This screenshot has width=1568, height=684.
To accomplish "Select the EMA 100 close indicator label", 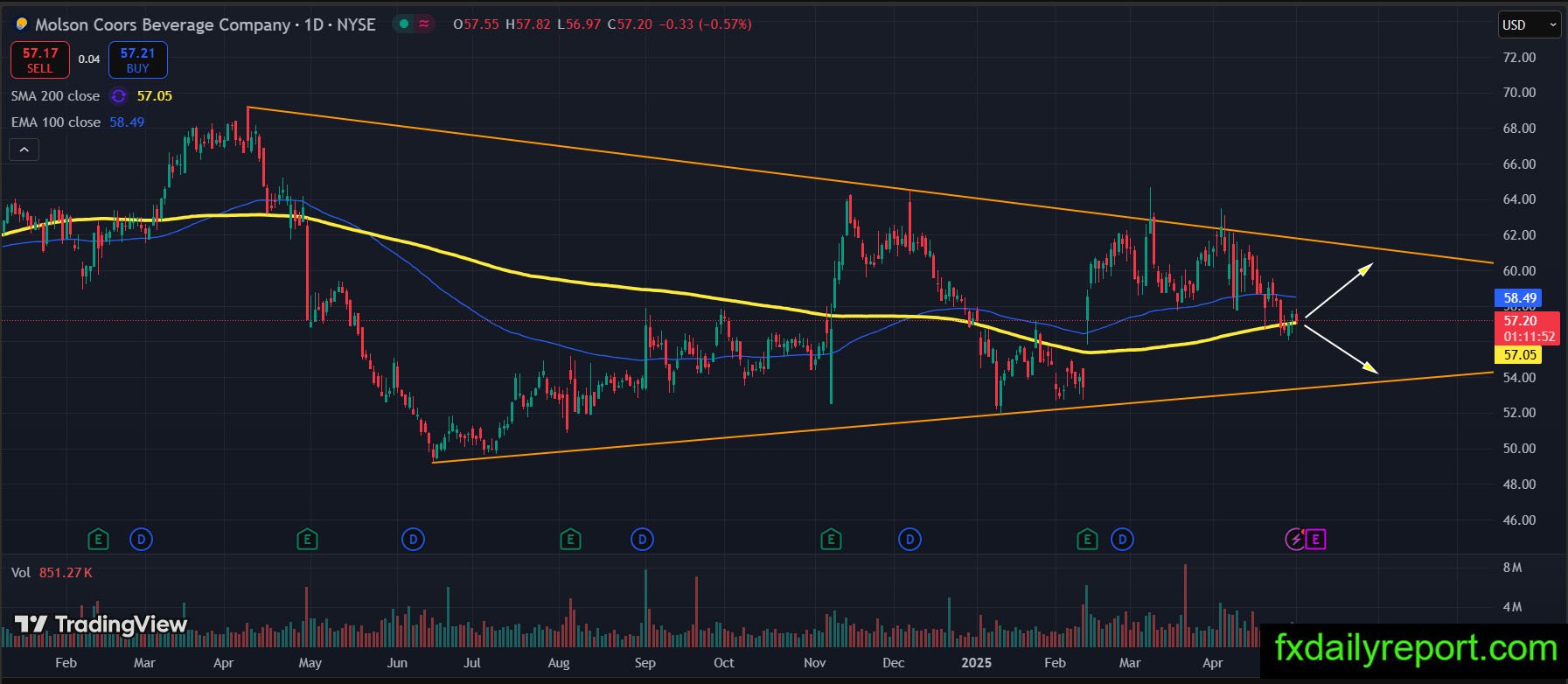I will pos(55,122).
